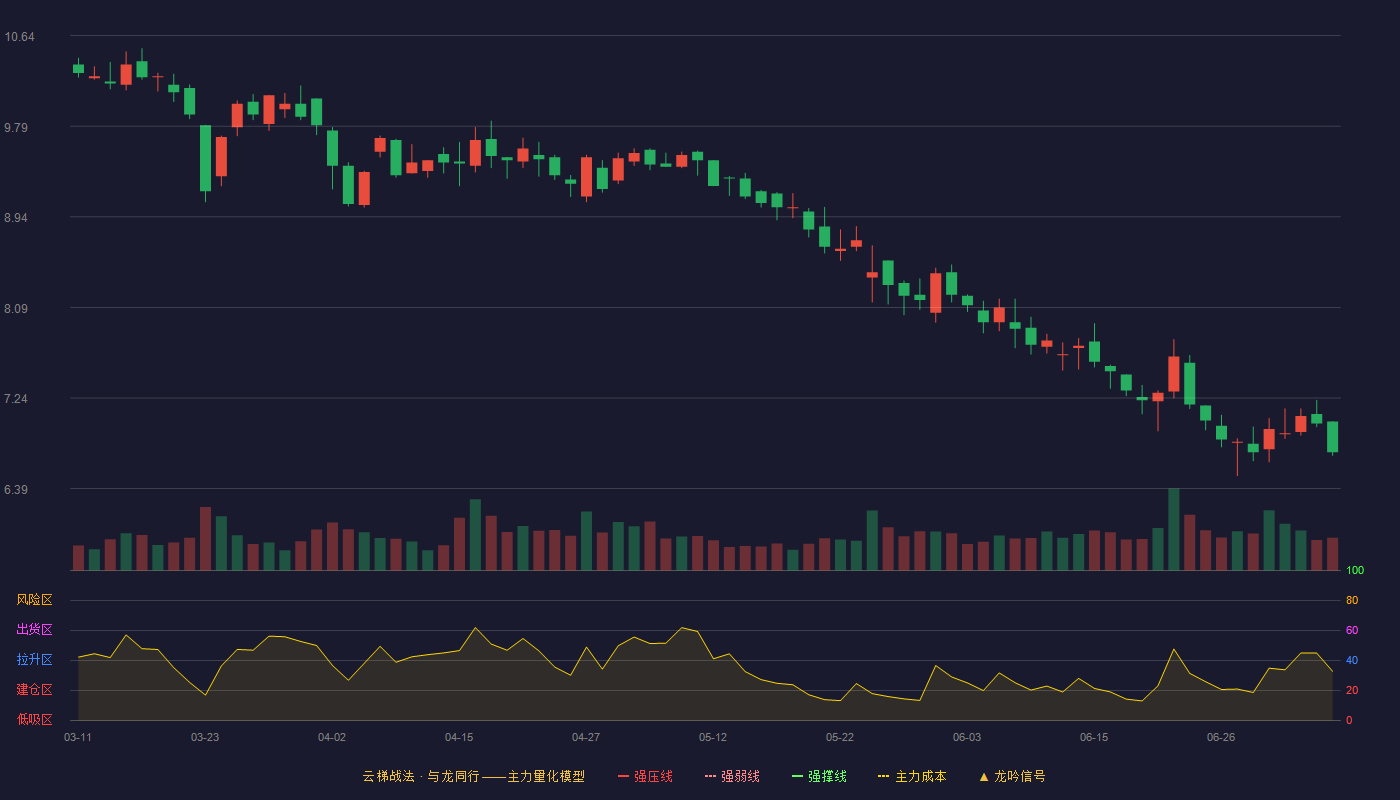The width and height of the screenshot is (1400, 800).
Task: Toggle the green 强撑线 legend item
Action: (x=819, y=776)
